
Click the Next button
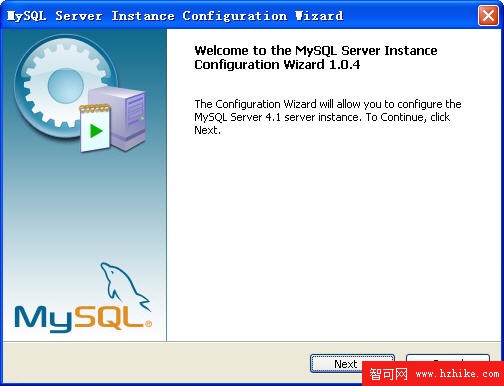[352, 364]
